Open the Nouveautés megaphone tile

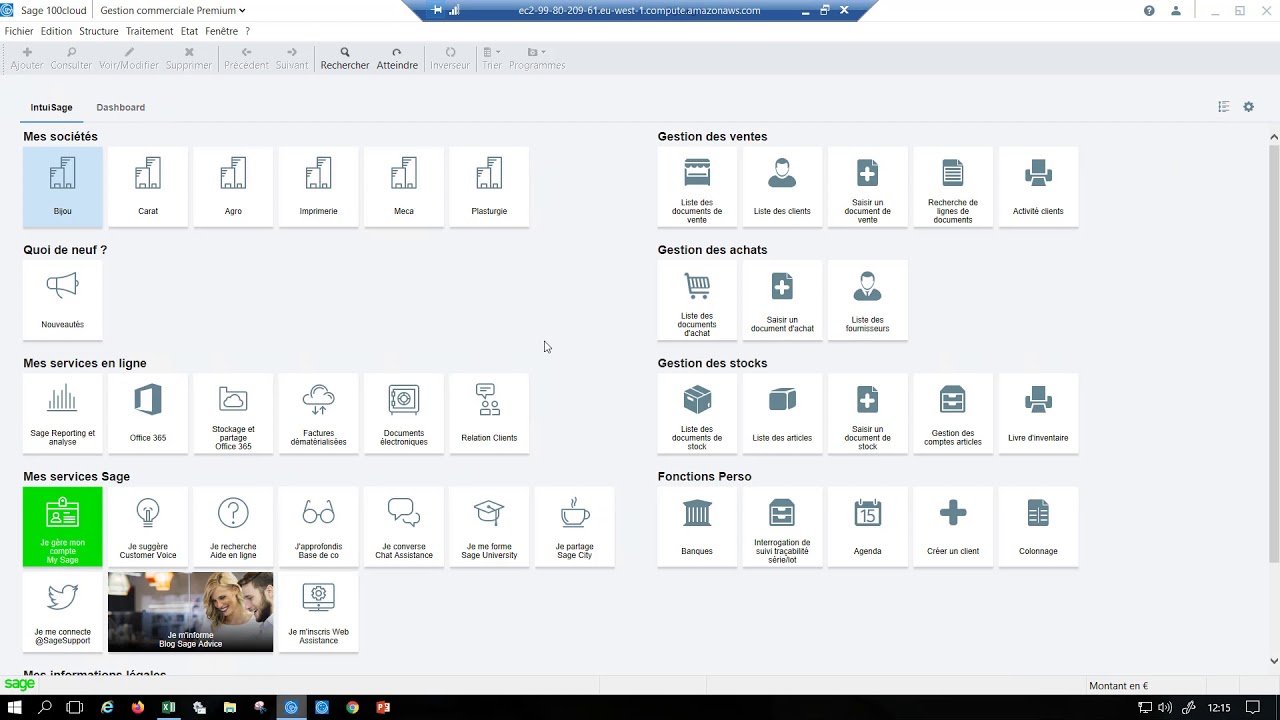pos(62,300)
